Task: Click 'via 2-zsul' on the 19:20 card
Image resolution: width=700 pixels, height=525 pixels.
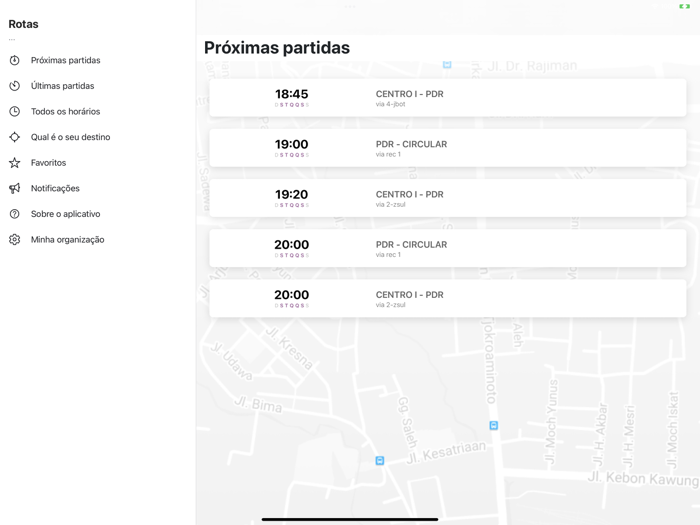Action: click(391, 204)
